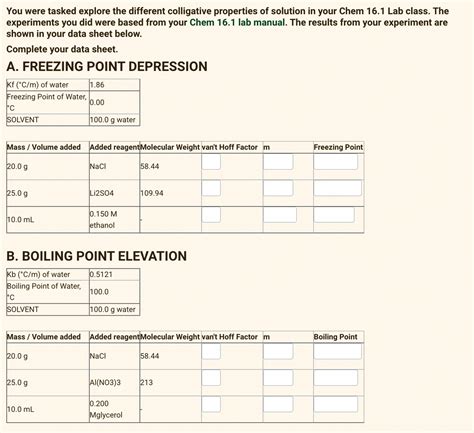The height and width of the screenshot is (433, 474).
Task: Click molality field for Li2SO4 row
Action: [278, 188]
